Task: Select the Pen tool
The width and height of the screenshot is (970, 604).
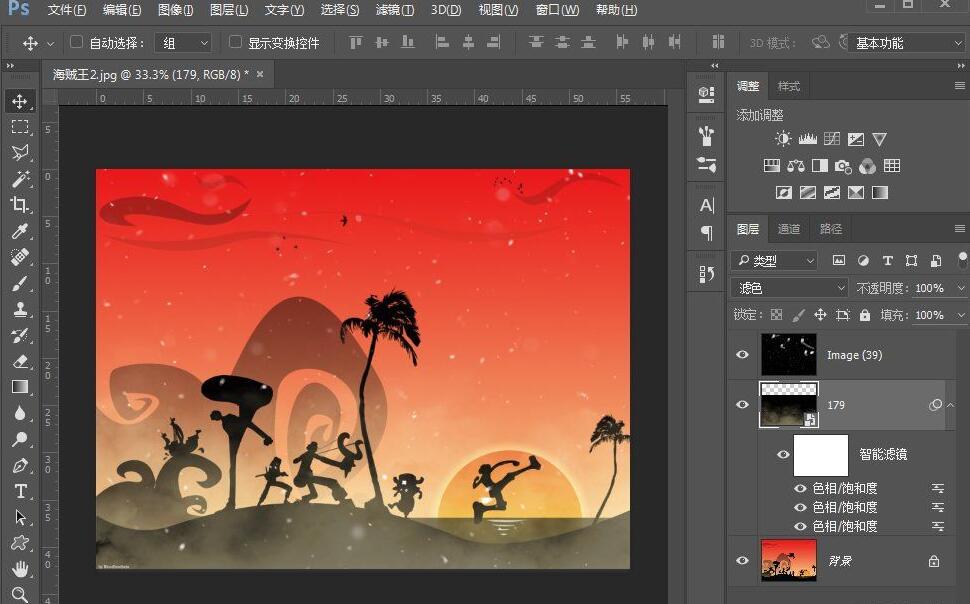Action: click(x=20, y=465)
